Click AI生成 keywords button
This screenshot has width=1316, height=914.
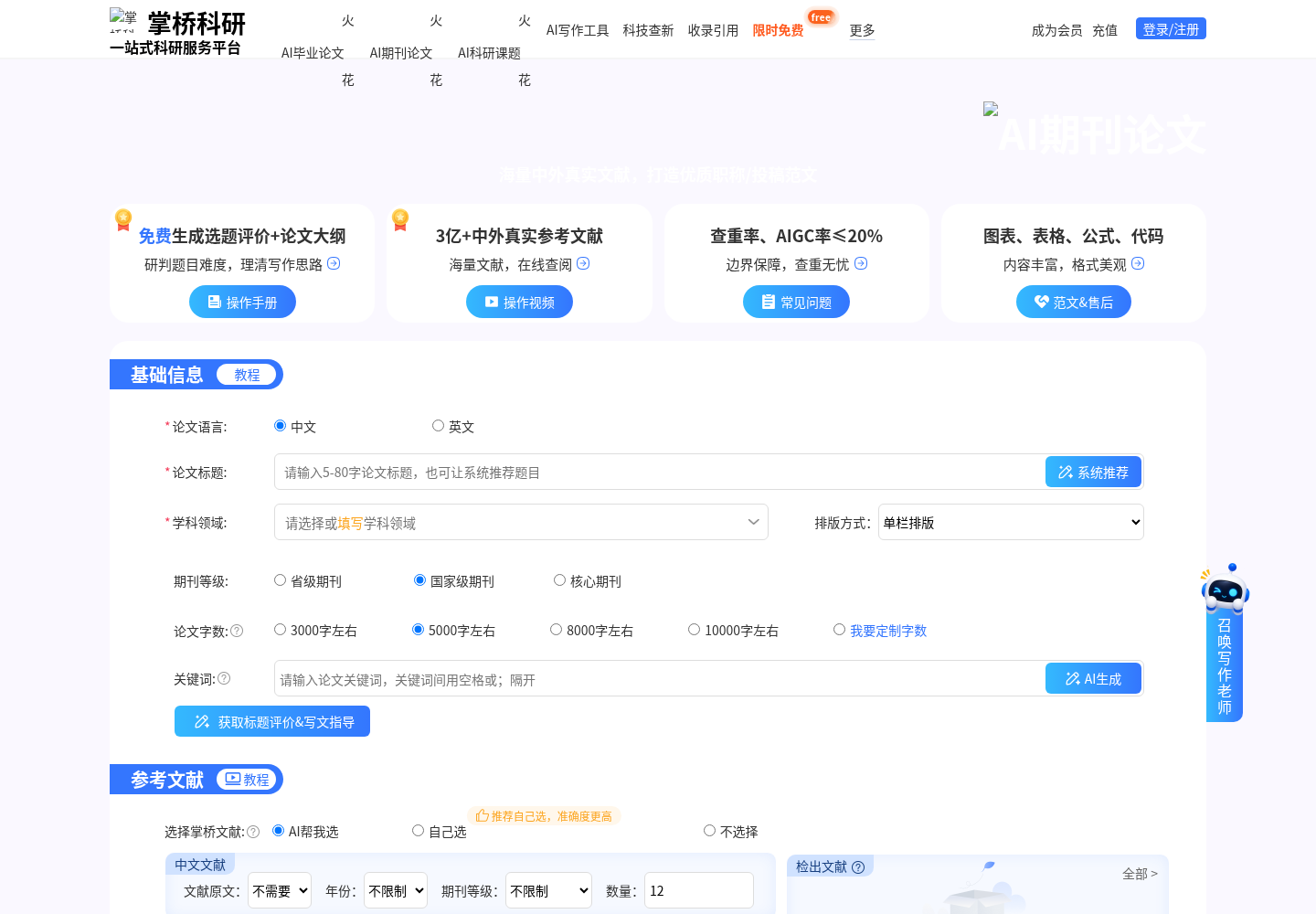tap(1093, 678)
